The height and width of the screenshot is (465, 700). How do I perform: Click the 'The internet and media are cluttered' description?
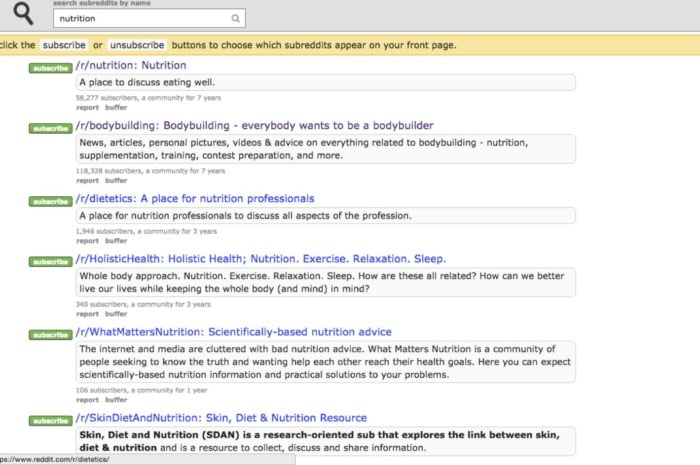click(x=325, y=362)
